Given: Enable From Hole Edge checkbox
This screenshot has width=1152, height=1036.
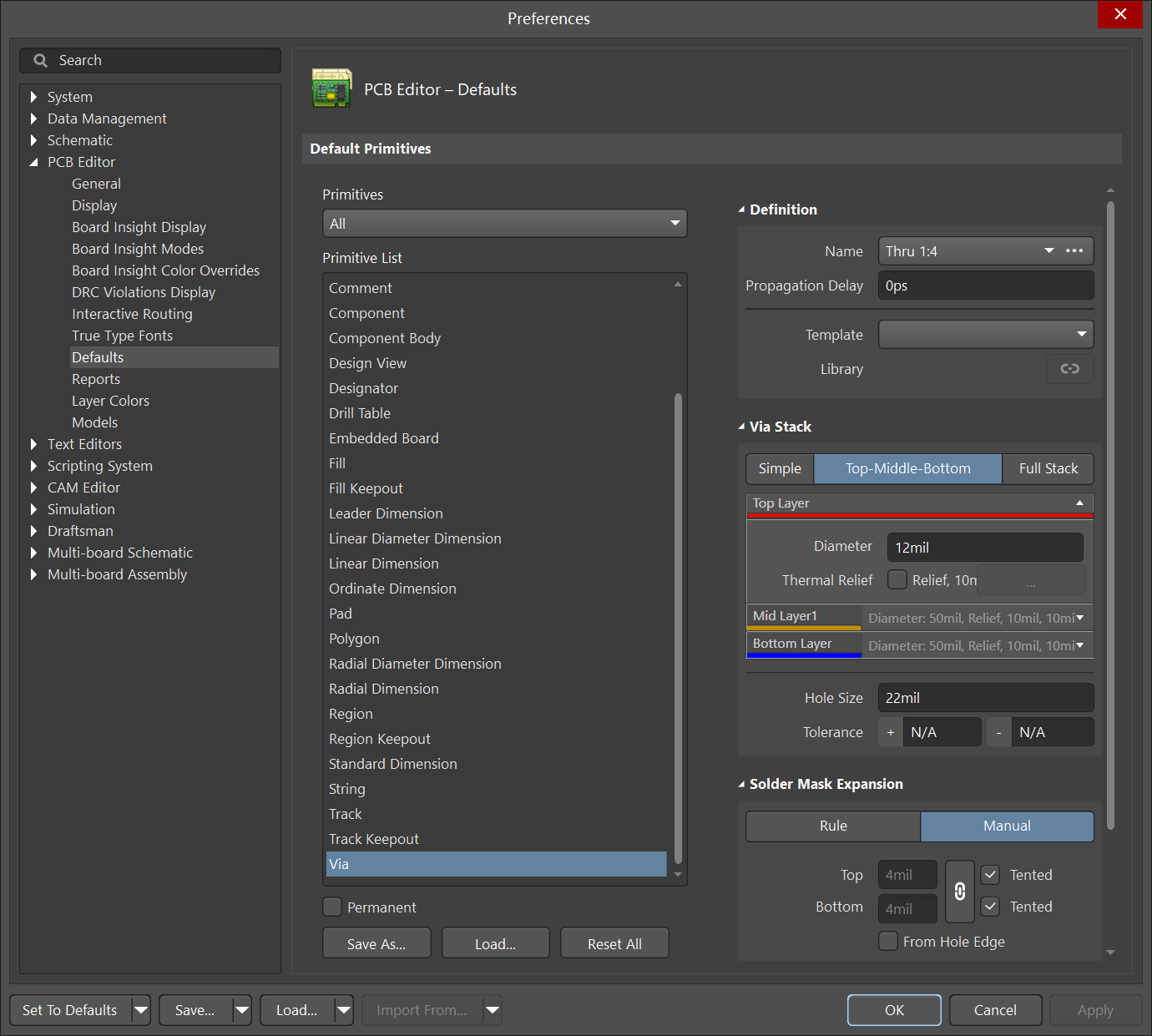Looking at the screenshot, I should tap(888, 941).
